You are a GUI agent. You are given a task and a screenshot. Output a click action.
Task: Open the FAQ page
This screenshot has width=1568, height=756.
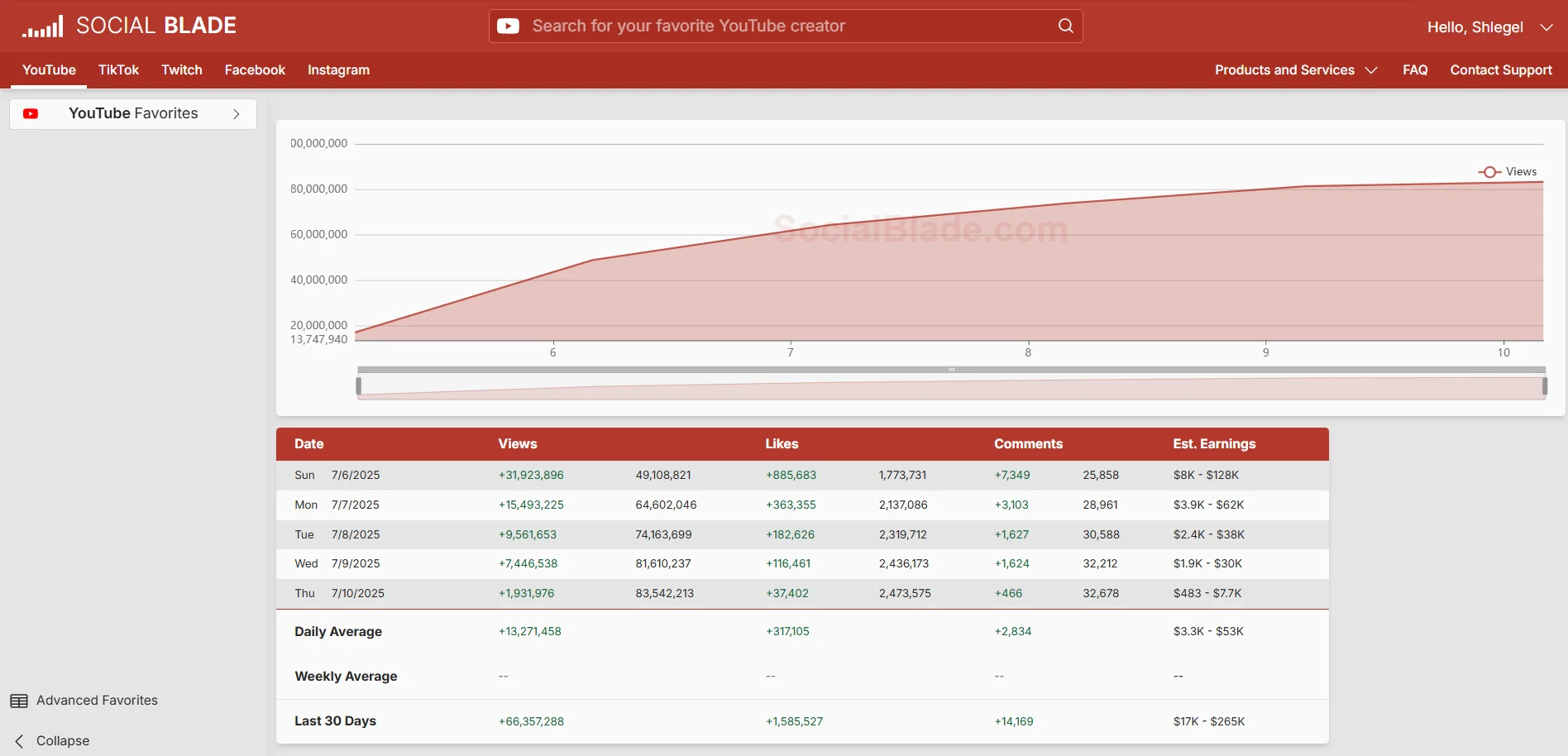point(1415,70)
